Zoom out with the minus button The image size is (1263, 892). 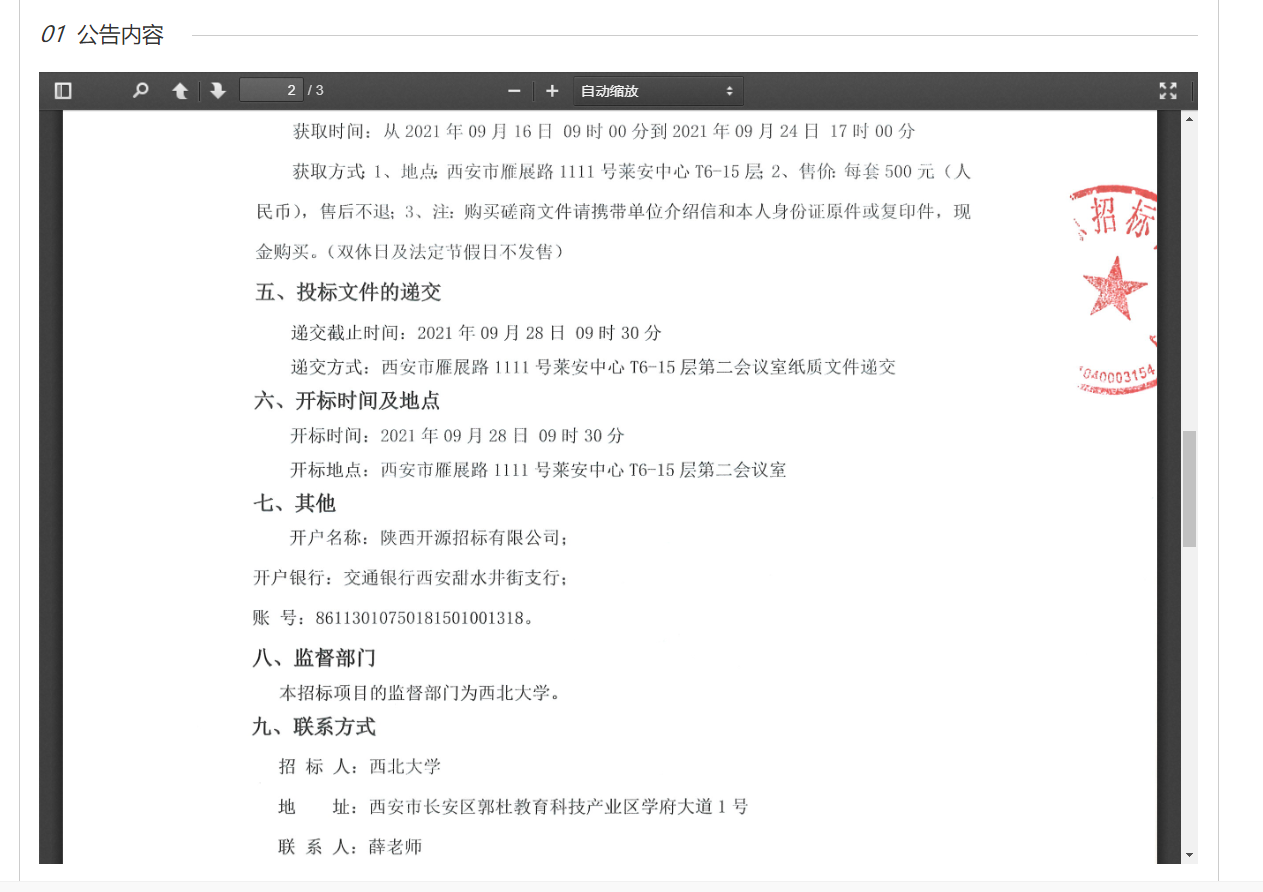click(514, 91)
